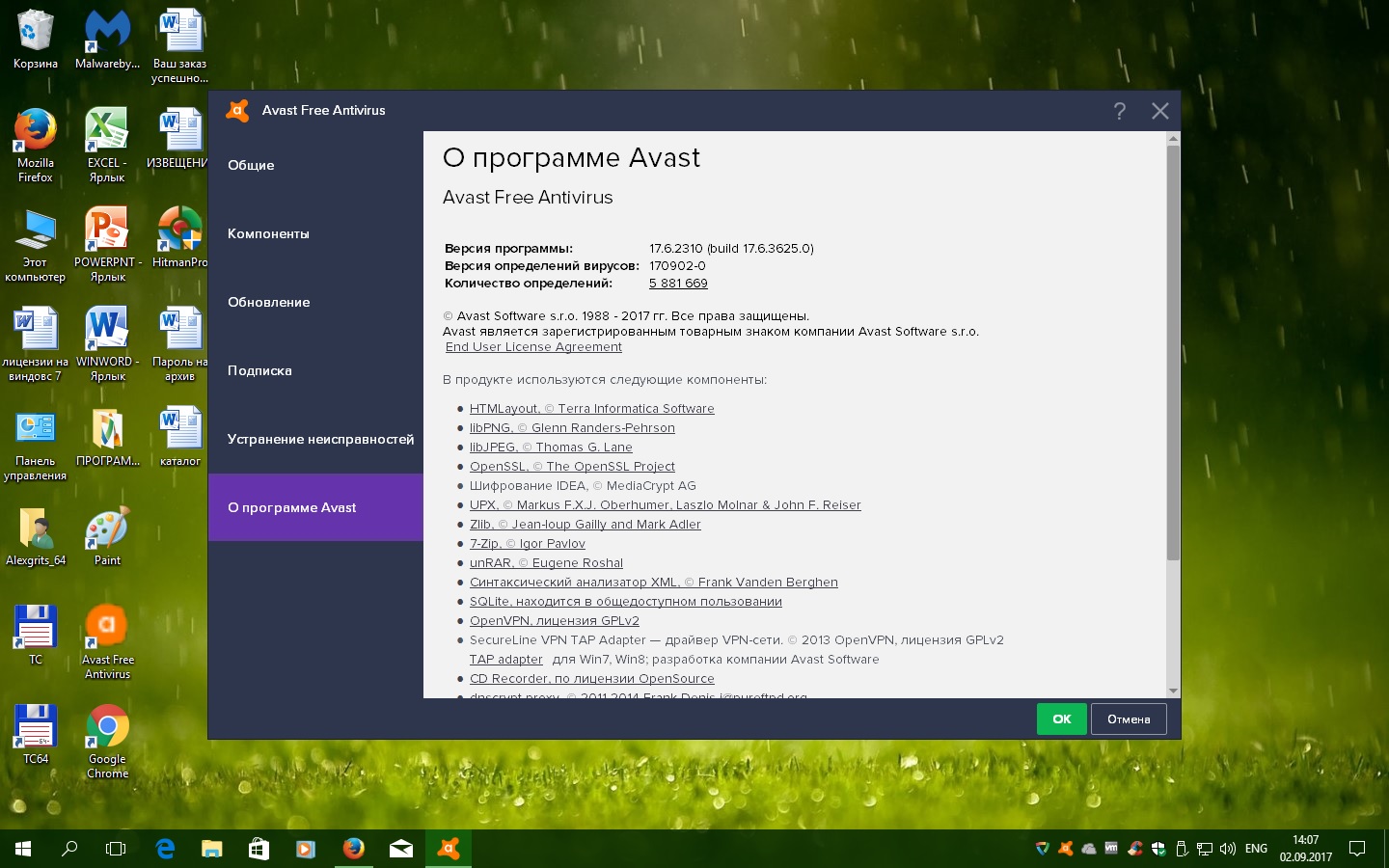The height and width of the screenshot is (868, 1389).
Task: Click the Отмена button
Action: point(1128,719)
